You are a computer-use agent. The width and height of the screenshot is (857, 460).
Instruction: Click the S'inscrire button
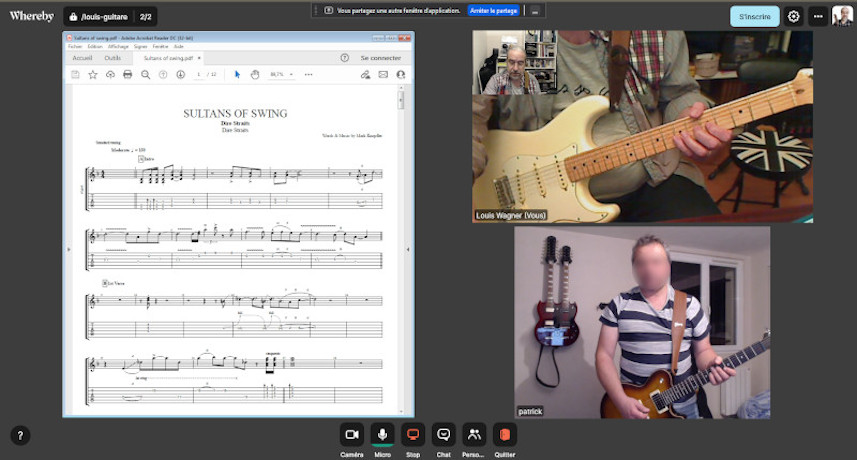pos(754,16)
